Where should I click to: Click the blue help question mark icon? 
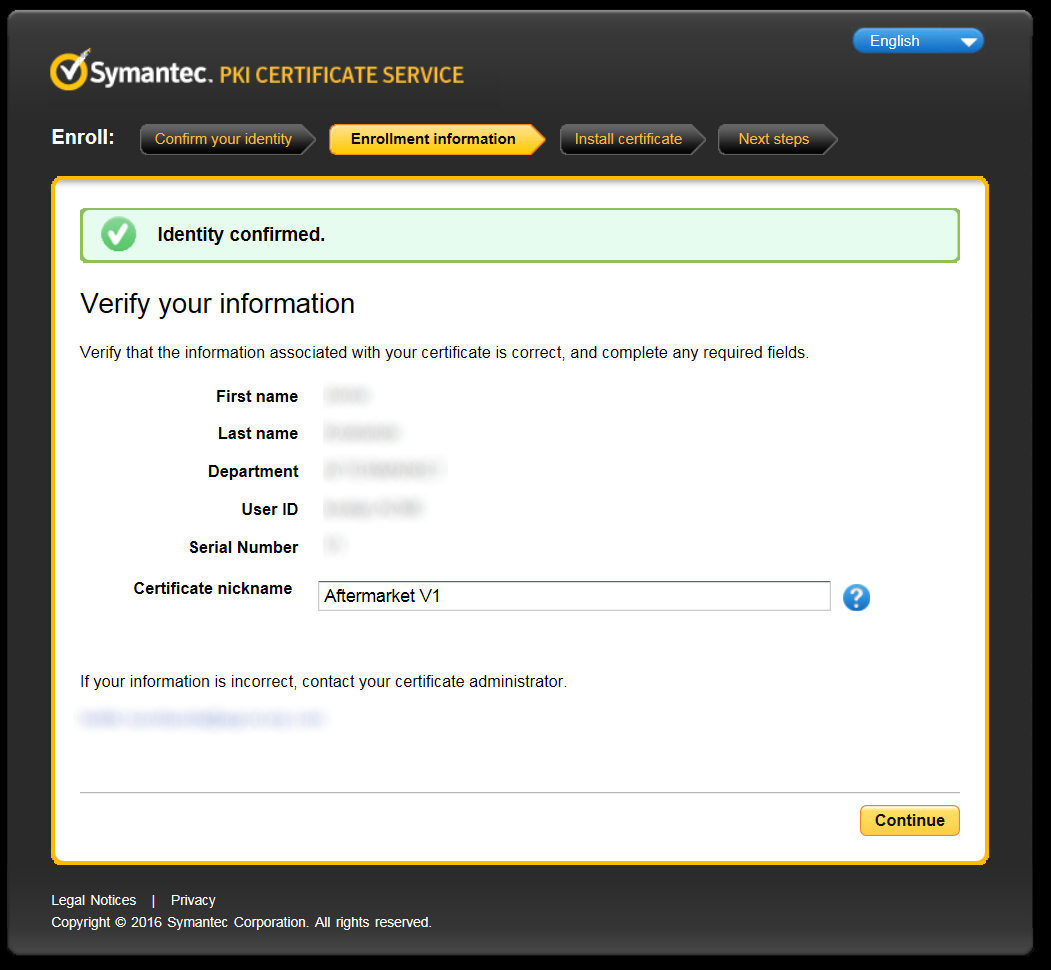coord(856,597)
